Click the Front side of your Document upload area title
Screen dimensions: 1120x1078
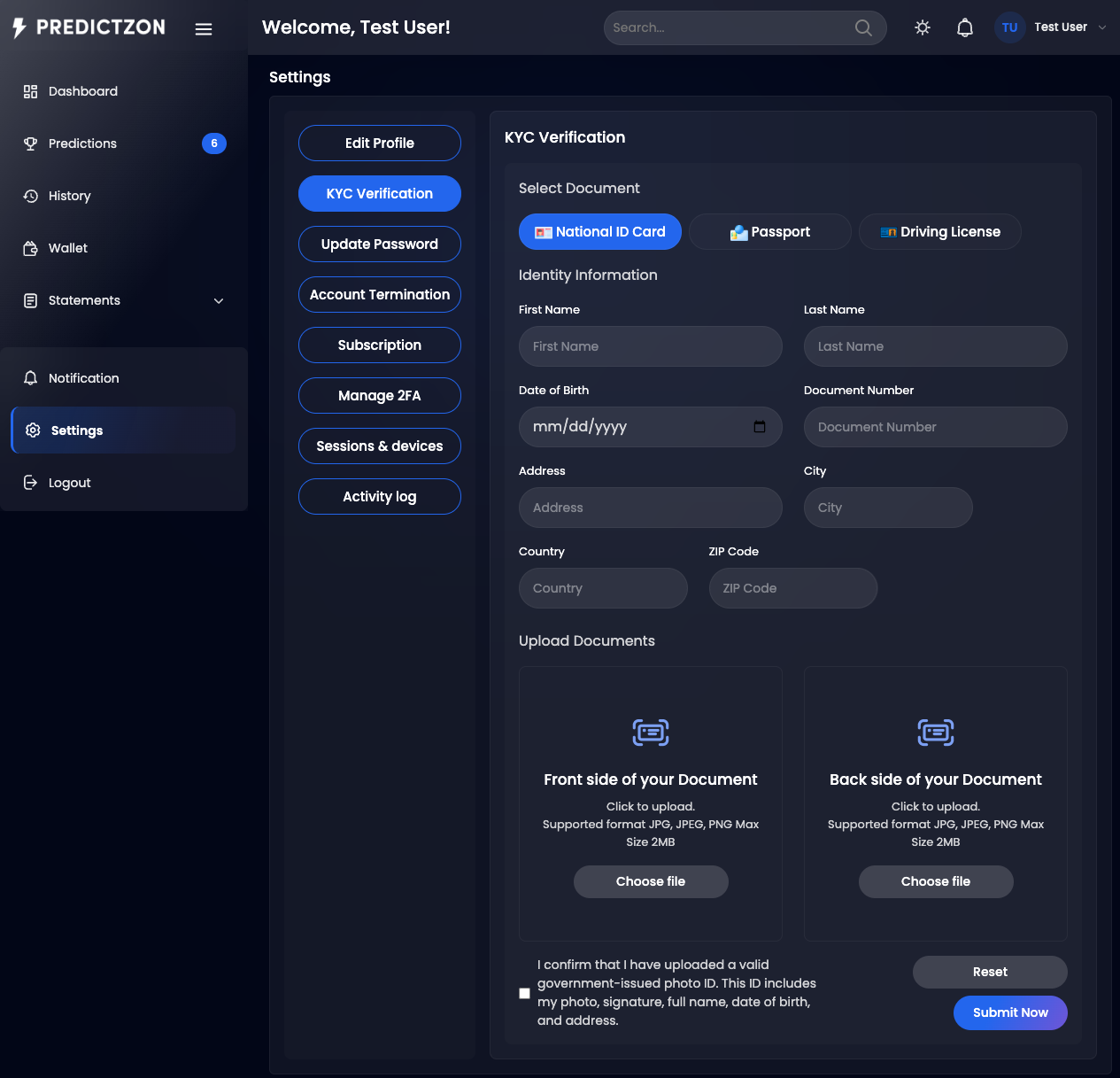click(x=651, y=779)
